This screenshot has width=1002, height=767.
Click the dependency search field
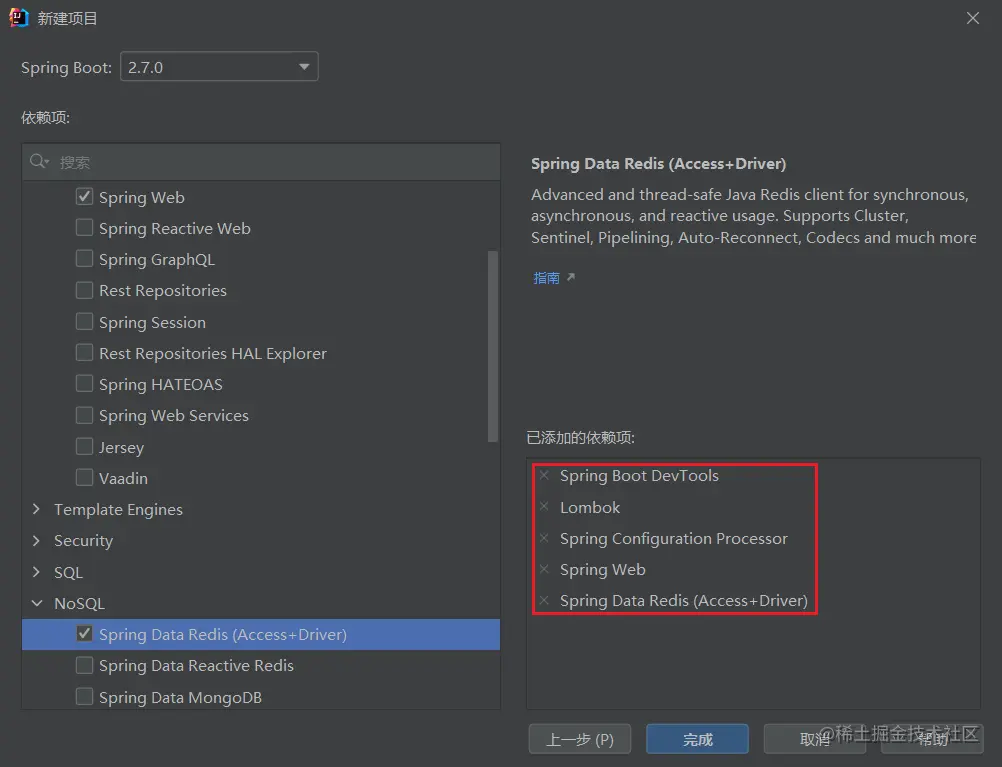261,162
